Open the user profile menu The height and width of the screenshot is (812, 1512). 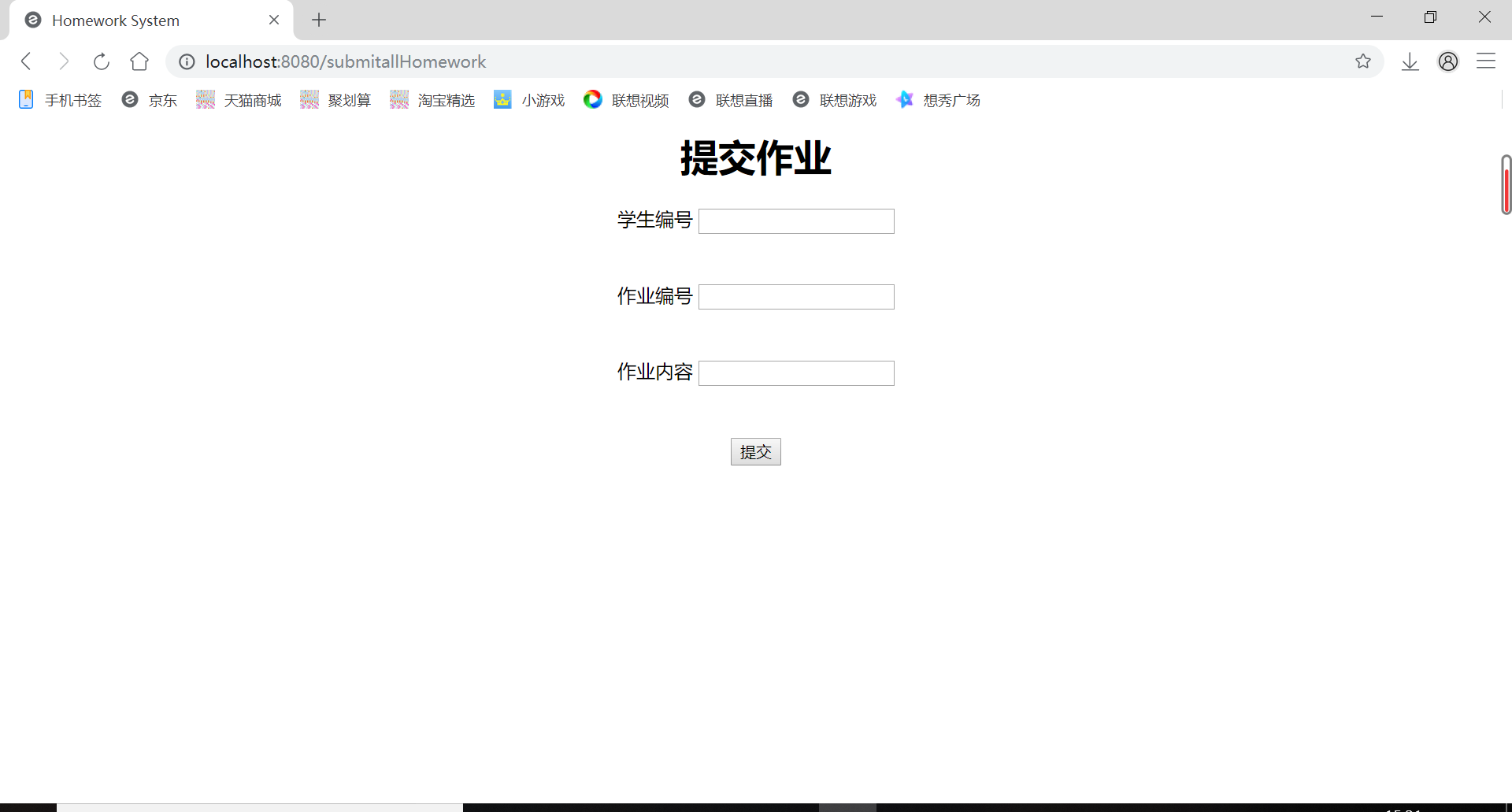1449,61
